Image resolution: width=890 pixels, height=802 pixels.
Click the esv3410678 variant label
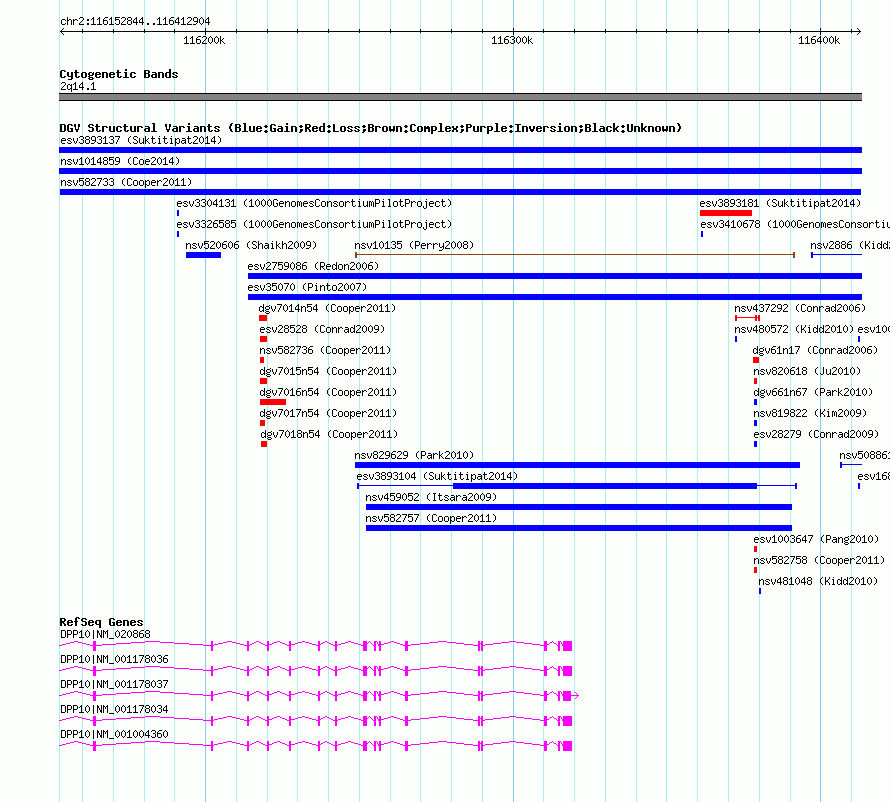click(795, 224)
